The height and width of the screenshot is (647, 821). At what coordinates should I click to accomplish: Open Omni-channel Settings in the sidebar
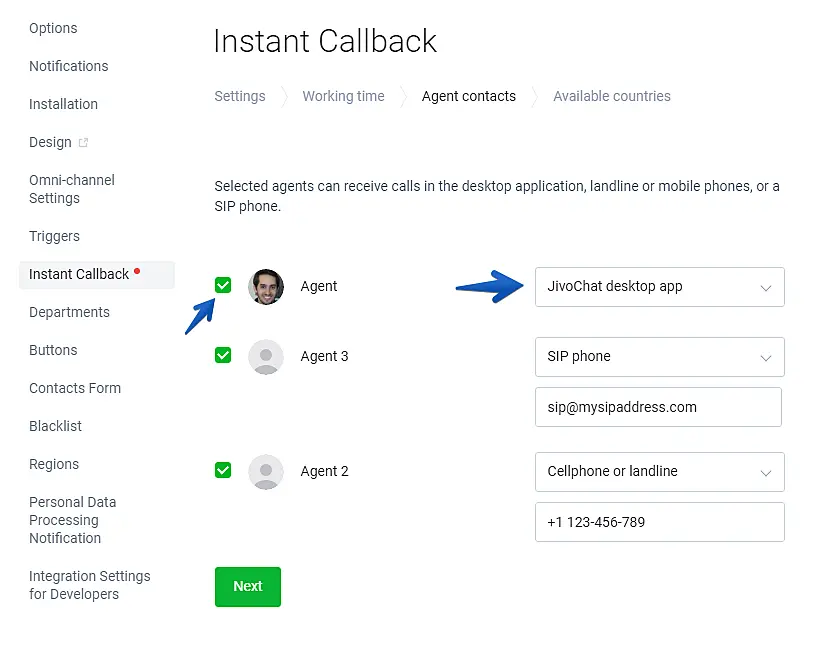point(72,189)
